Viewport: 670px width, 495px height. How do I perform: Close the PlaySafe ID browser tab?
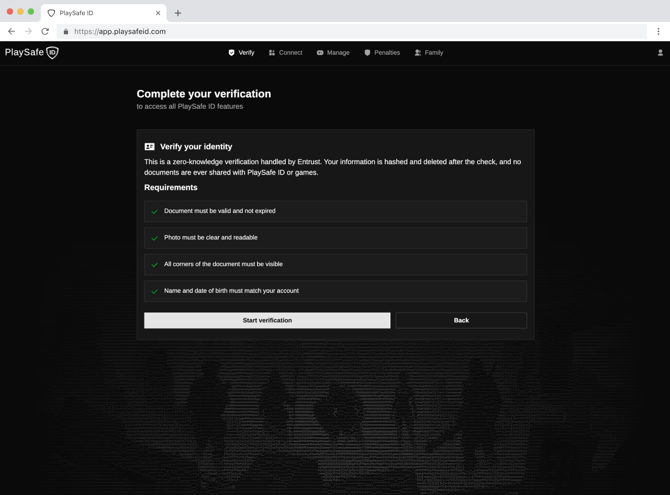click(158, 13)
